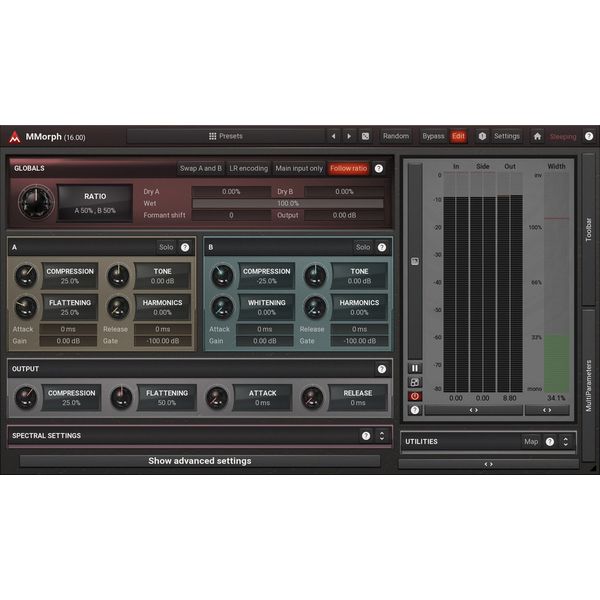600x600 pixels.
Task: Click the Home icon
Action: 537,136
